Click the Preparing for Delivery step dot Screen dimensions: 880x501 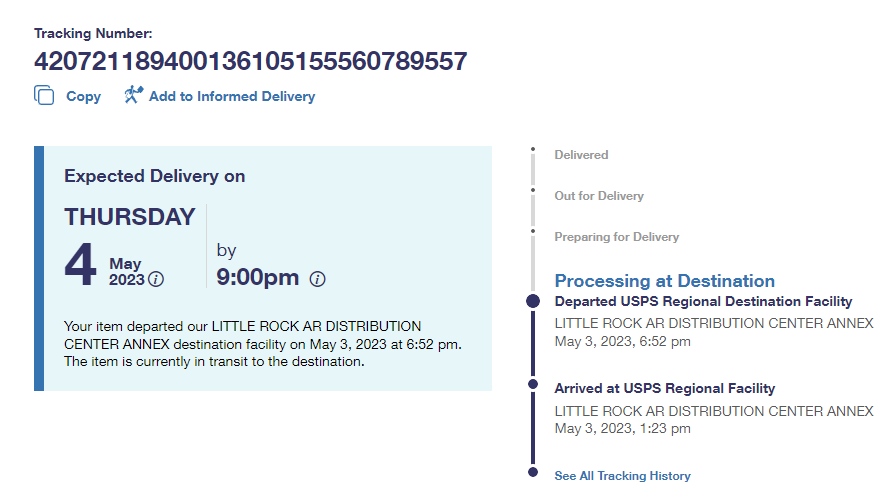pyautogui.click(x=533, y=231)
